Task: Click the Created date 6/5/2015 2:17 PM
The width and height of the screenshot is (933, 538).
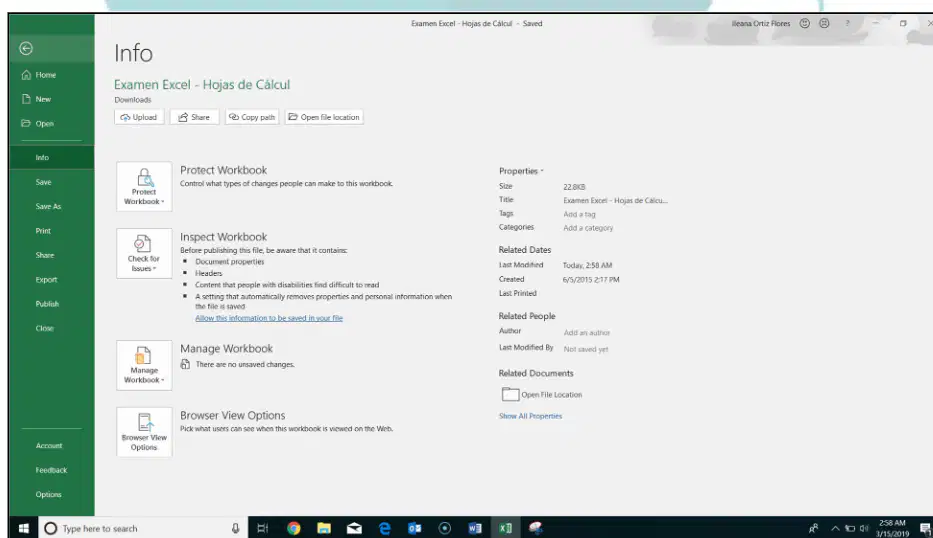Action: [591, 279]
